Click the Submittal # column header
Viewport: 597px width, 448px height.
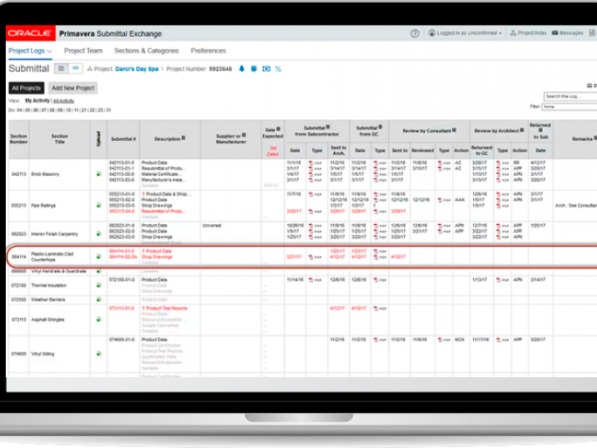[123, 139]
